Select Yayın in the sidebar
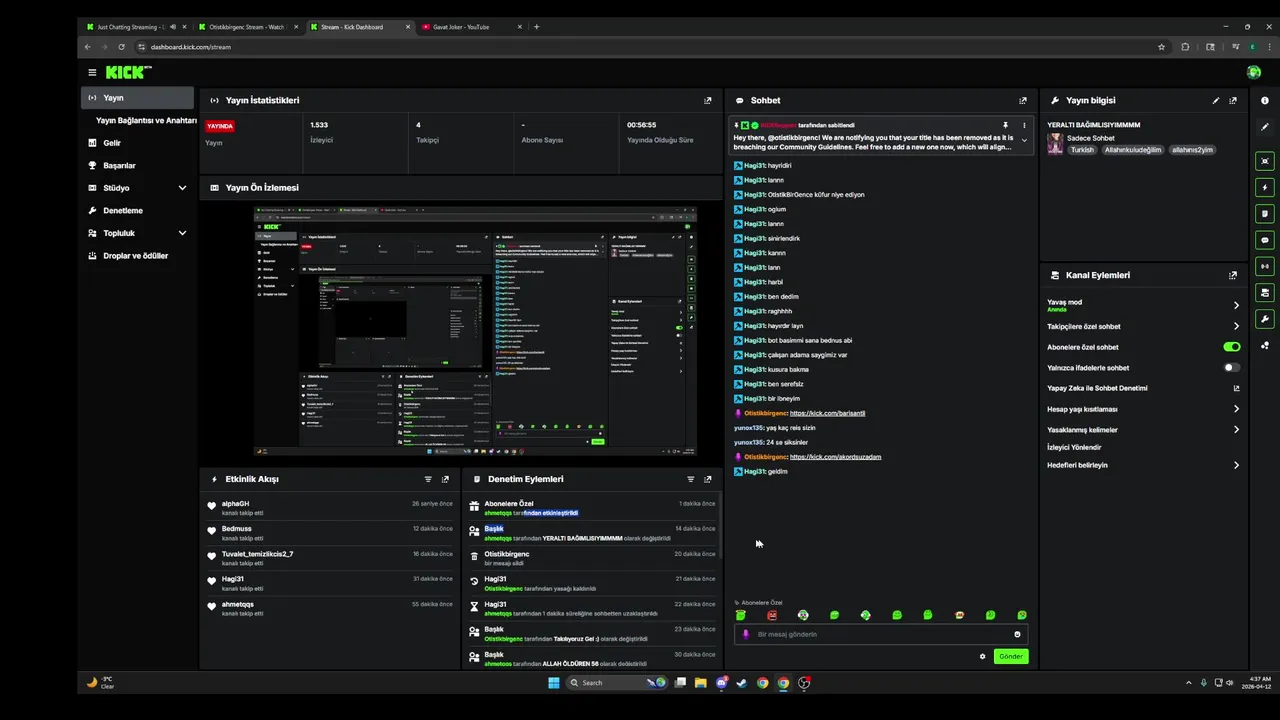The height and width of the screenshot is (720, 1280). coord(137,98)
